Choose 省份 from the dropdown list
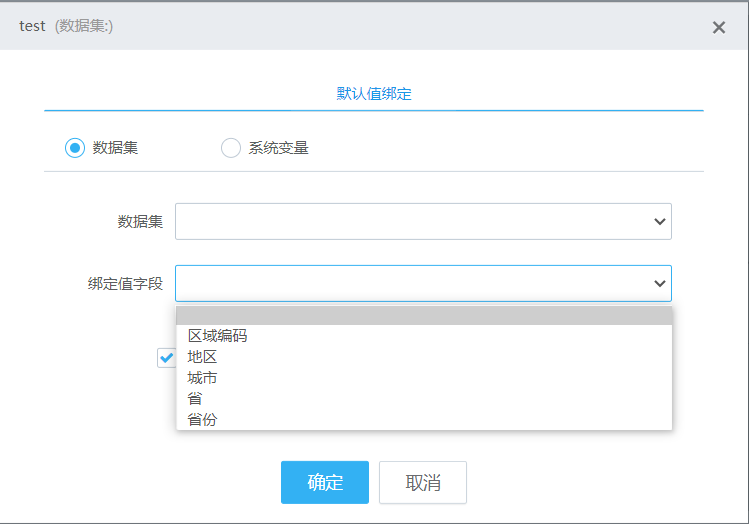 (x=424, y=419)
